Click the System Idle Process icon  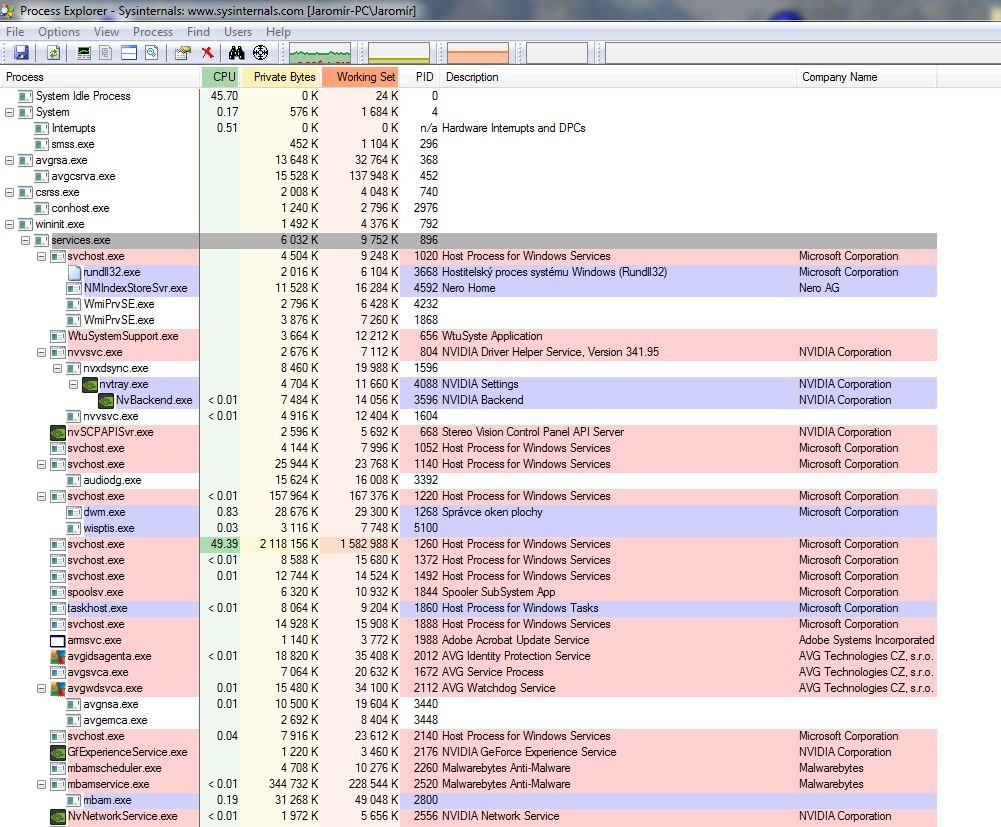[26, 96]
